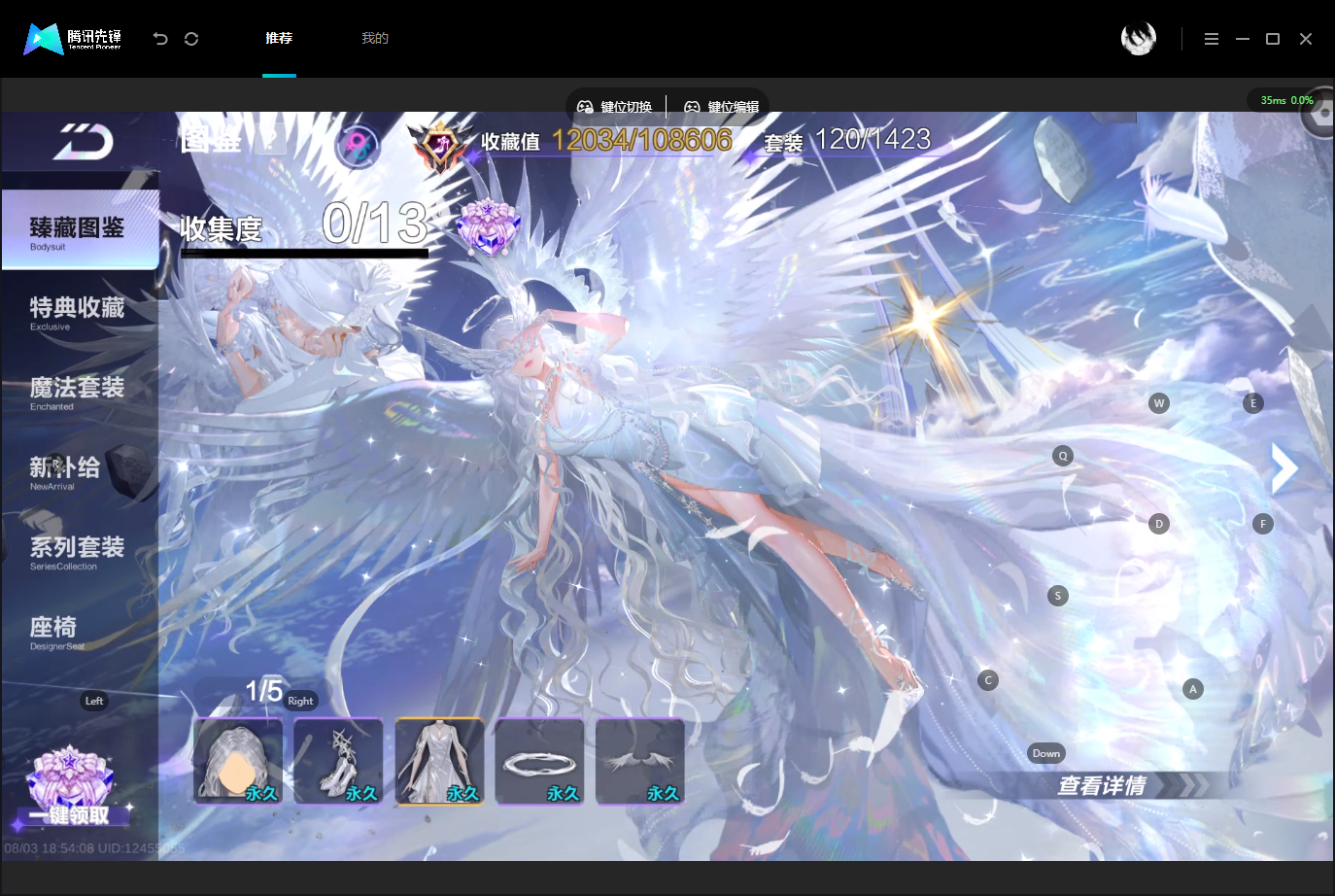Go to next outfit with right arrow
This screenshot has height=896, width=1335.
pos(1284,468)
